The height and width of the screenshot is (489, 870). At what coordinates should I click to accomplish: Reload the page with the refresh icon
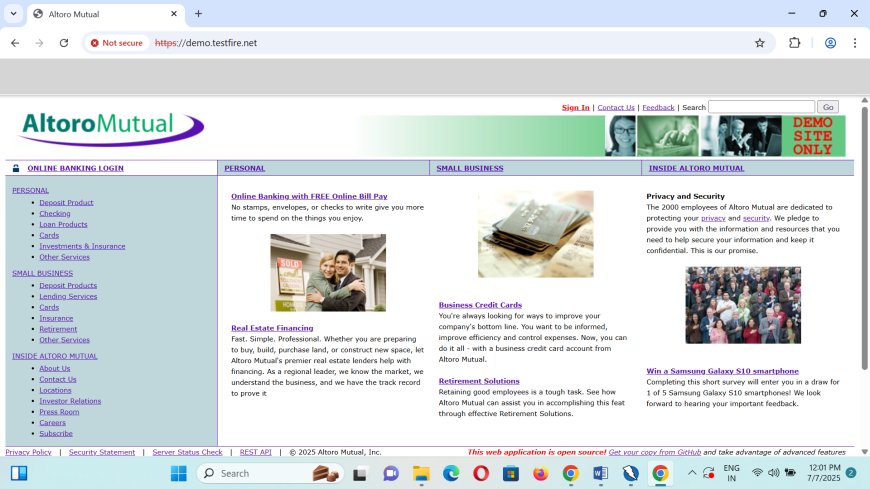pyautogui.click(x=64, y=43)
